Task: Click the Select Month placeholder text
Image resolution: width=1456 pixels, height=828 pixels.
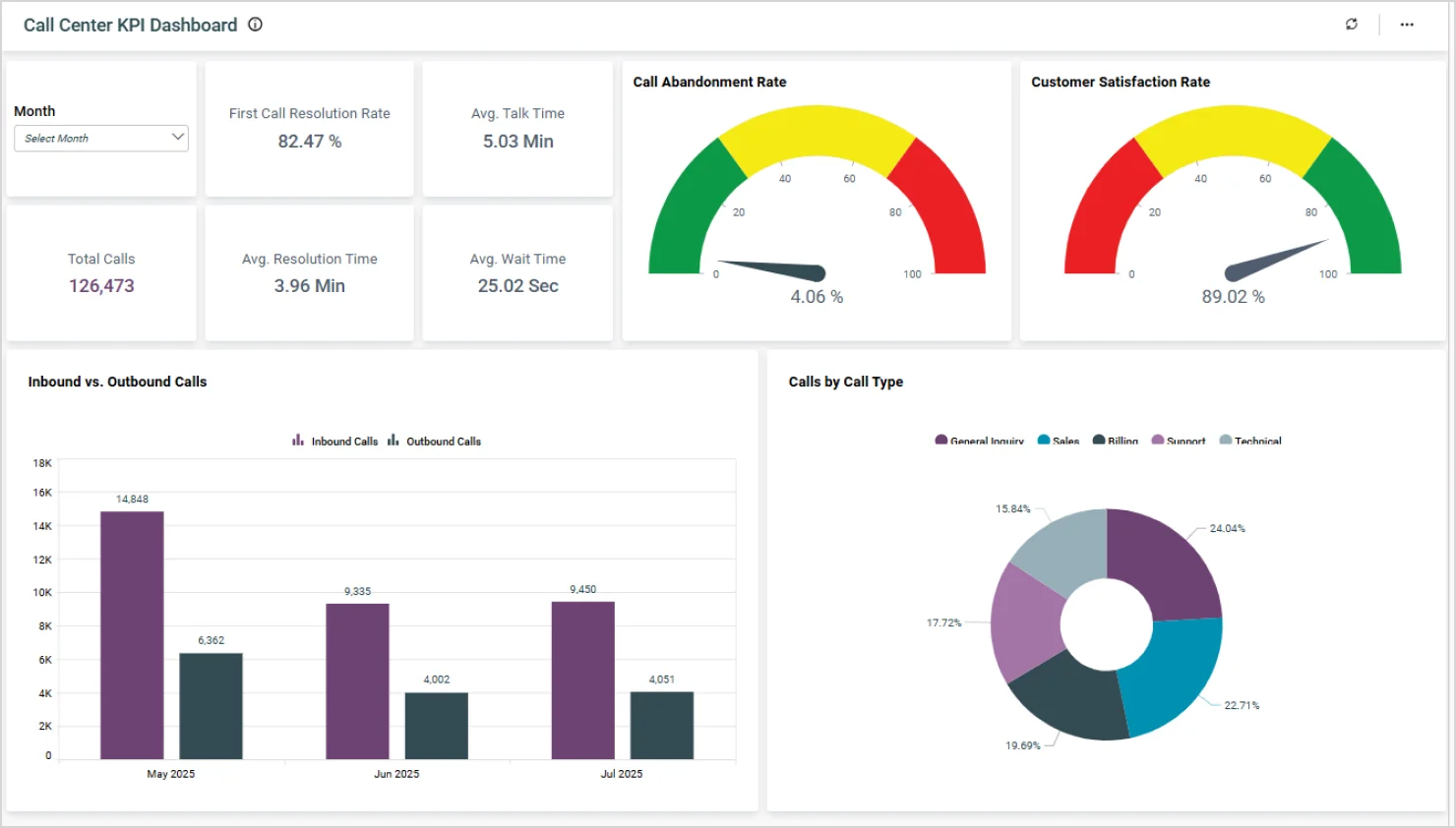Action: click(x=57, y=139)
